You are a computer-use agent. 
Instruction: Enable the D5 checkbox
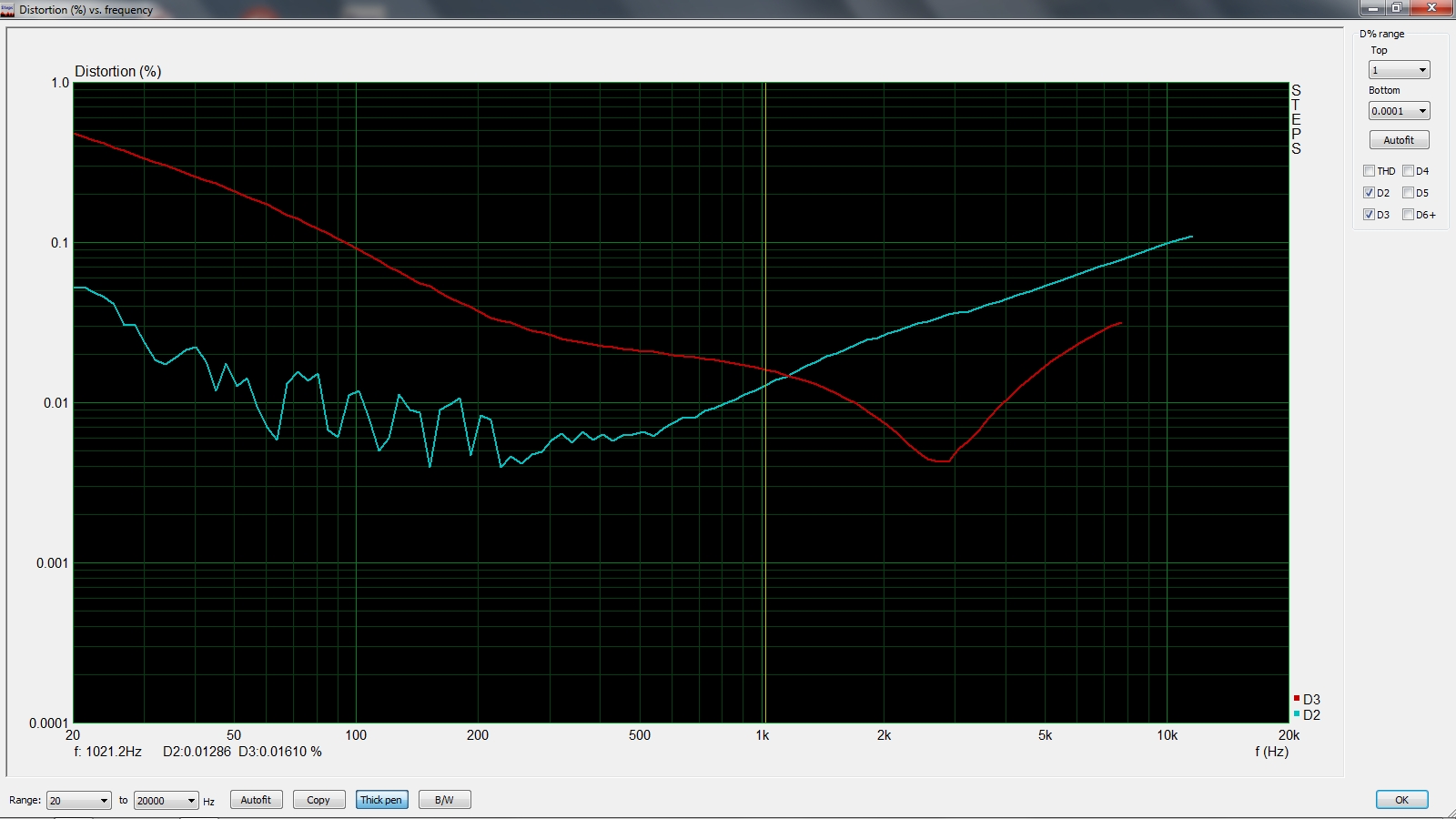point(1408,193)
